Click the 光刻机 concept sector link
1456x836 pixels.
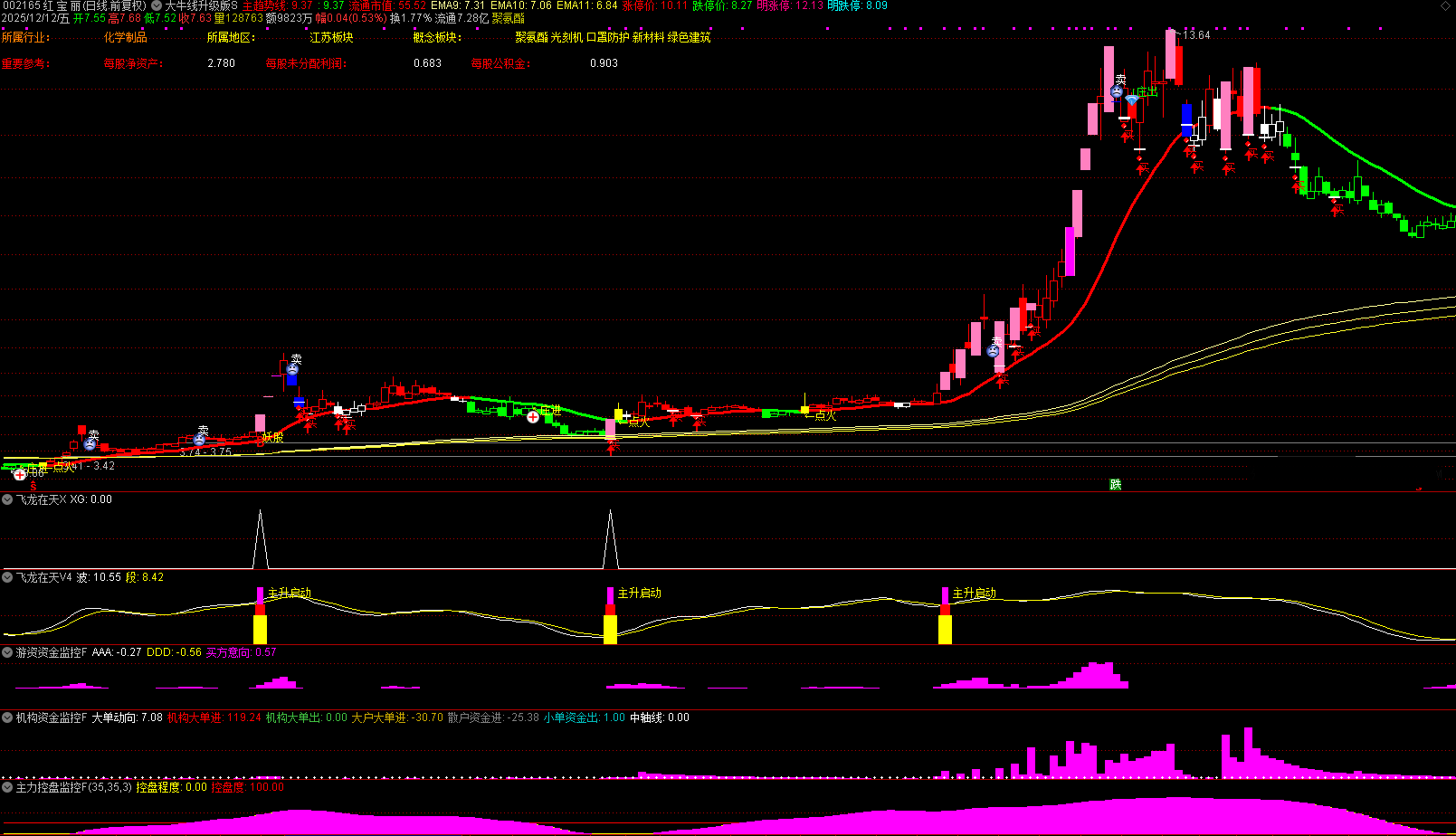[566, 38]
